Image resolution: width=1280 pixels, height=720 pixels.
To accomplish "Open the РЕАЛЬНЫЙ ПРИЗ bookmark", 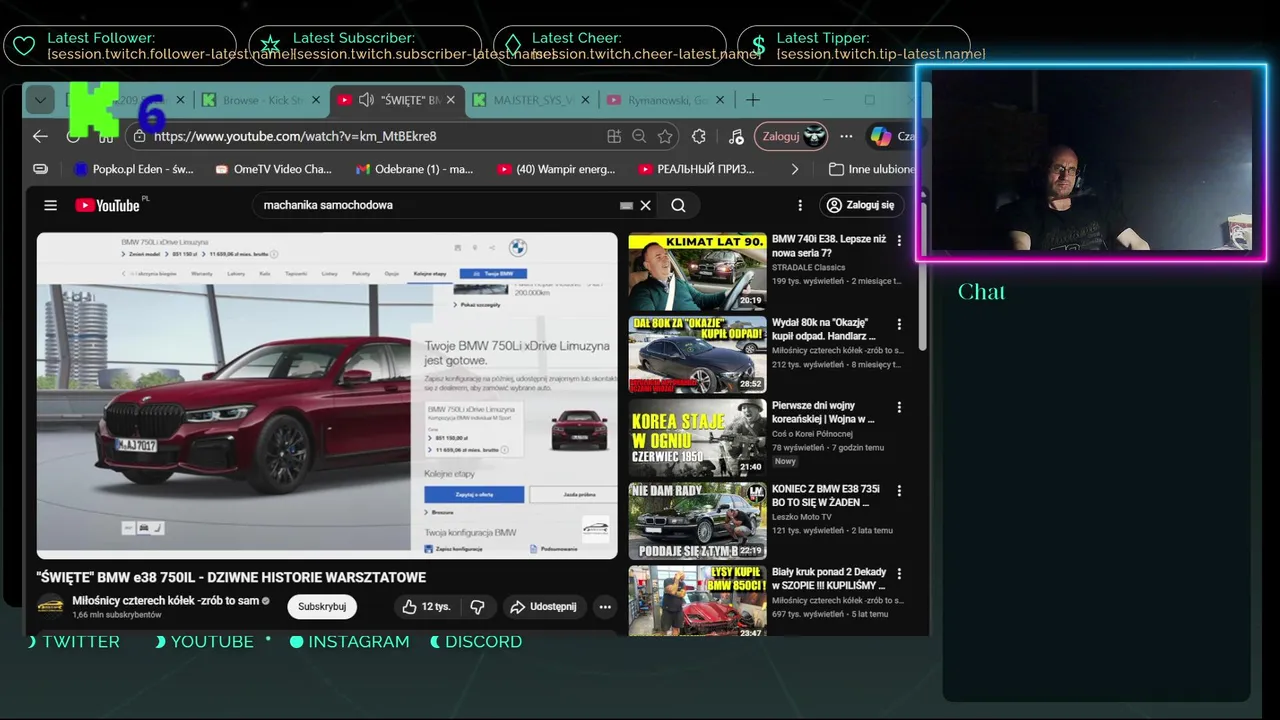I will (696, 169).
